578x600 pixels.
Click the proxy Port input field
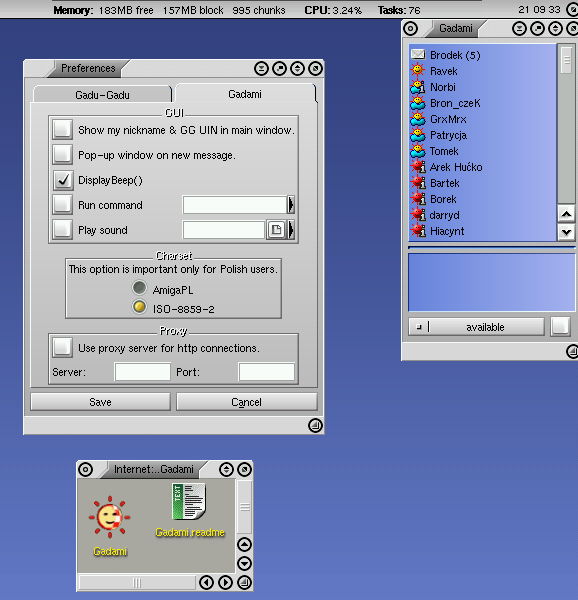(267, 372)
